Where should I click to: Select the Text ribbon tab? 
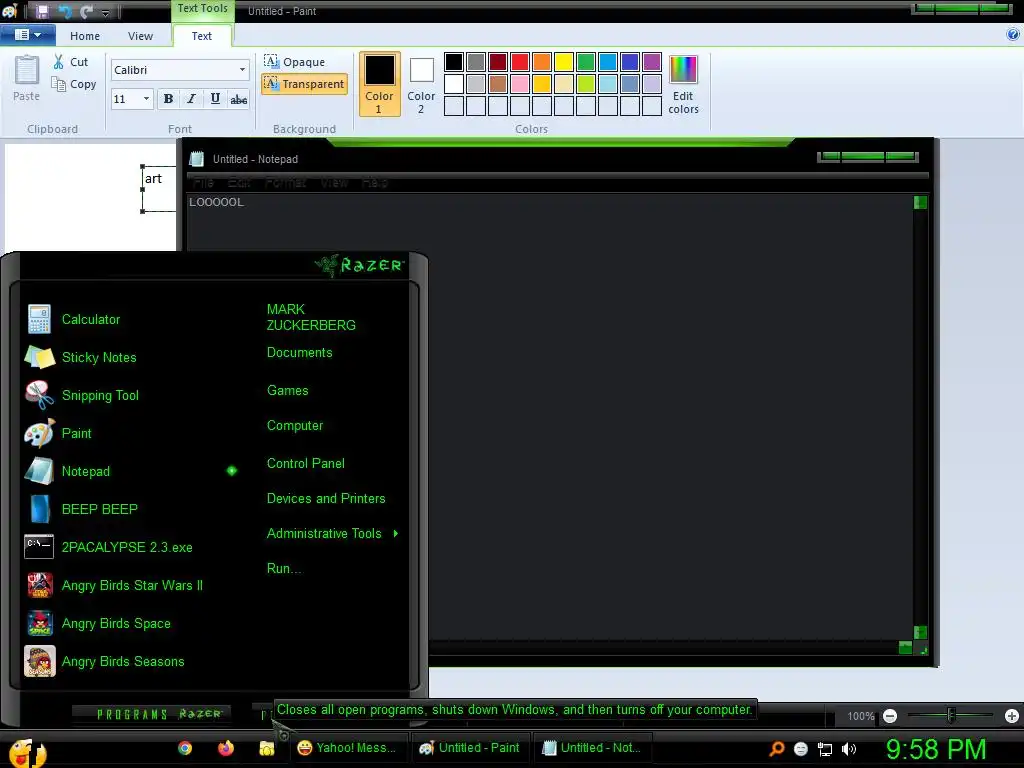[201, 36]
